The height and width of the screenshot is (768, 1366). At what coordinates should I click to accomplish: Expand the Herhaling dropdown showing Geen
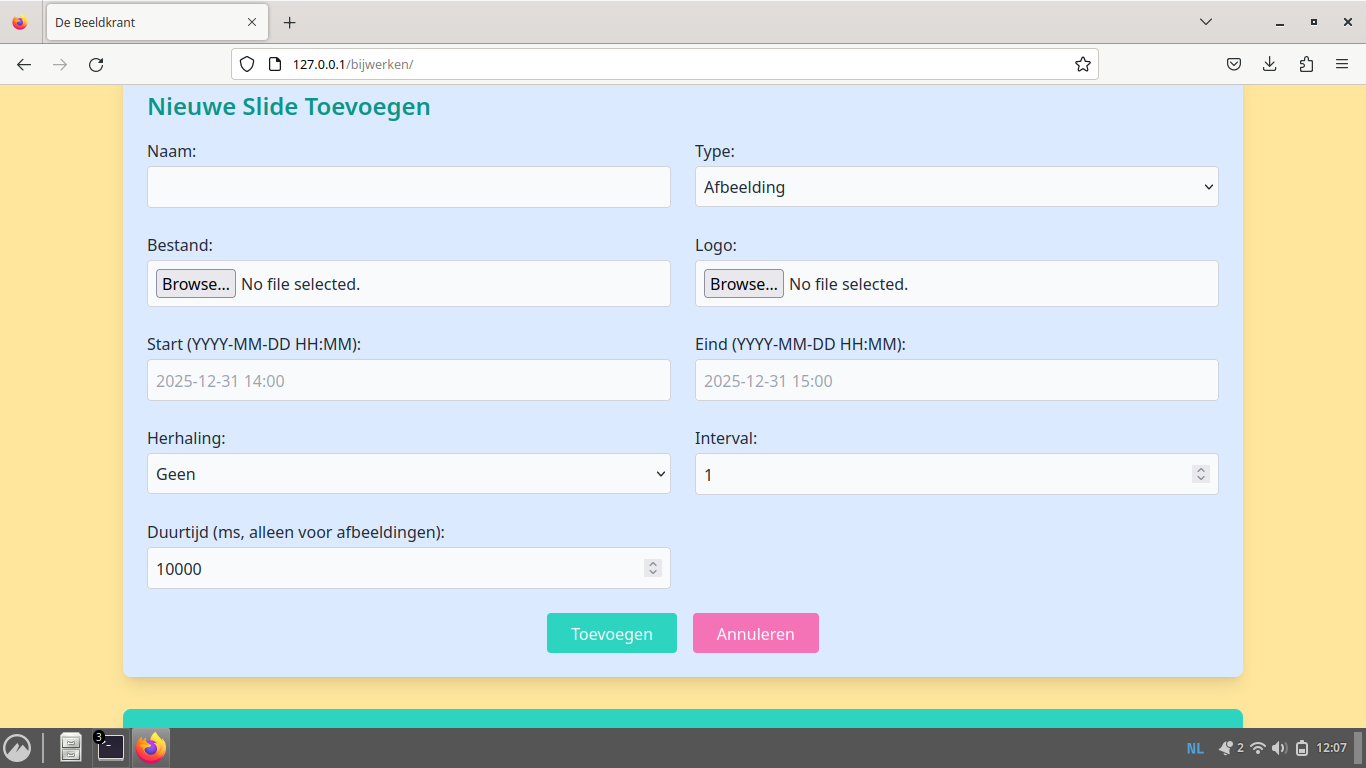[408, 474]
